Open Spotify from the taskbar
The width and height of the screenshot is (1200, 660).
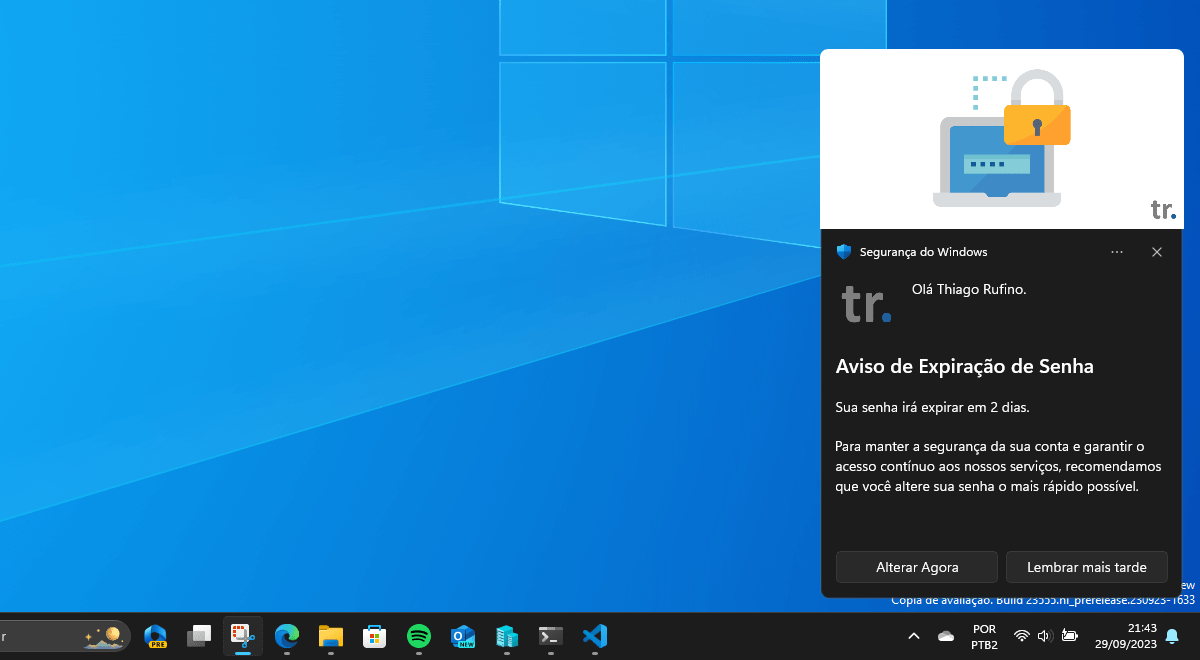pyautogui.click(x=419, y=636)
